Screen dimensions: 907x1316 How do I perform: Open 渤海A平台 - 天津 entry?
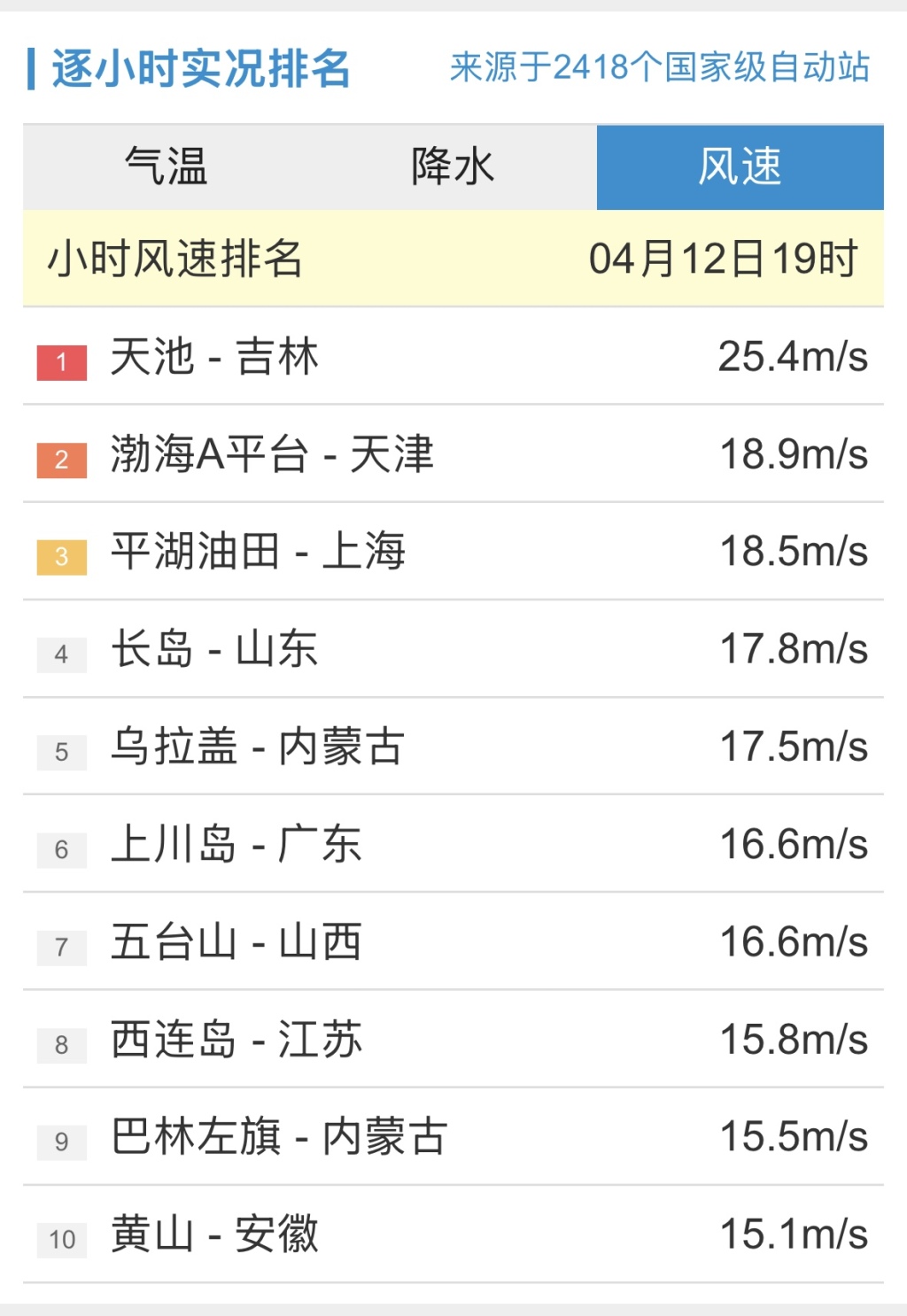coord(453,454)
